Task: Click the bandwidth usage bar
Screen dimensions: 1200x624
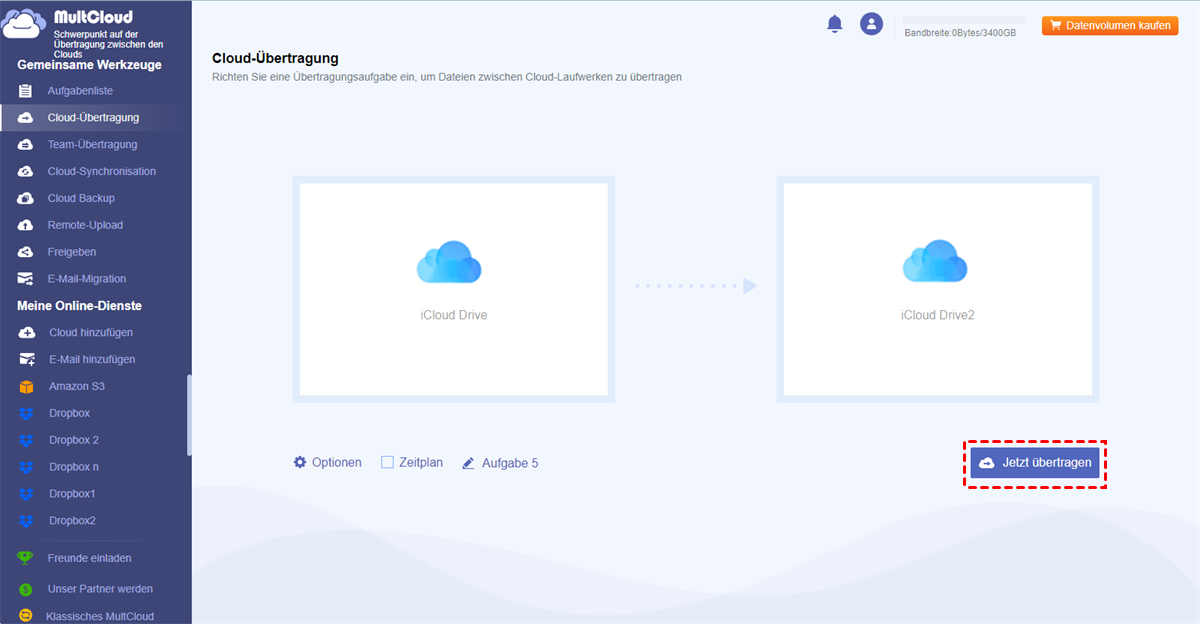Action: coord(964,20)
